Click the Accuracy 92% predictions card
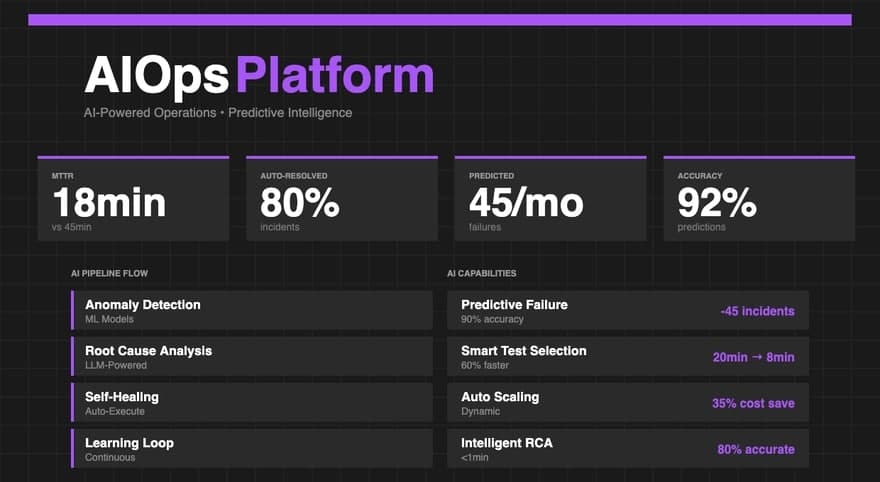This screenshot has width=880, height=482. pos(759,199)
